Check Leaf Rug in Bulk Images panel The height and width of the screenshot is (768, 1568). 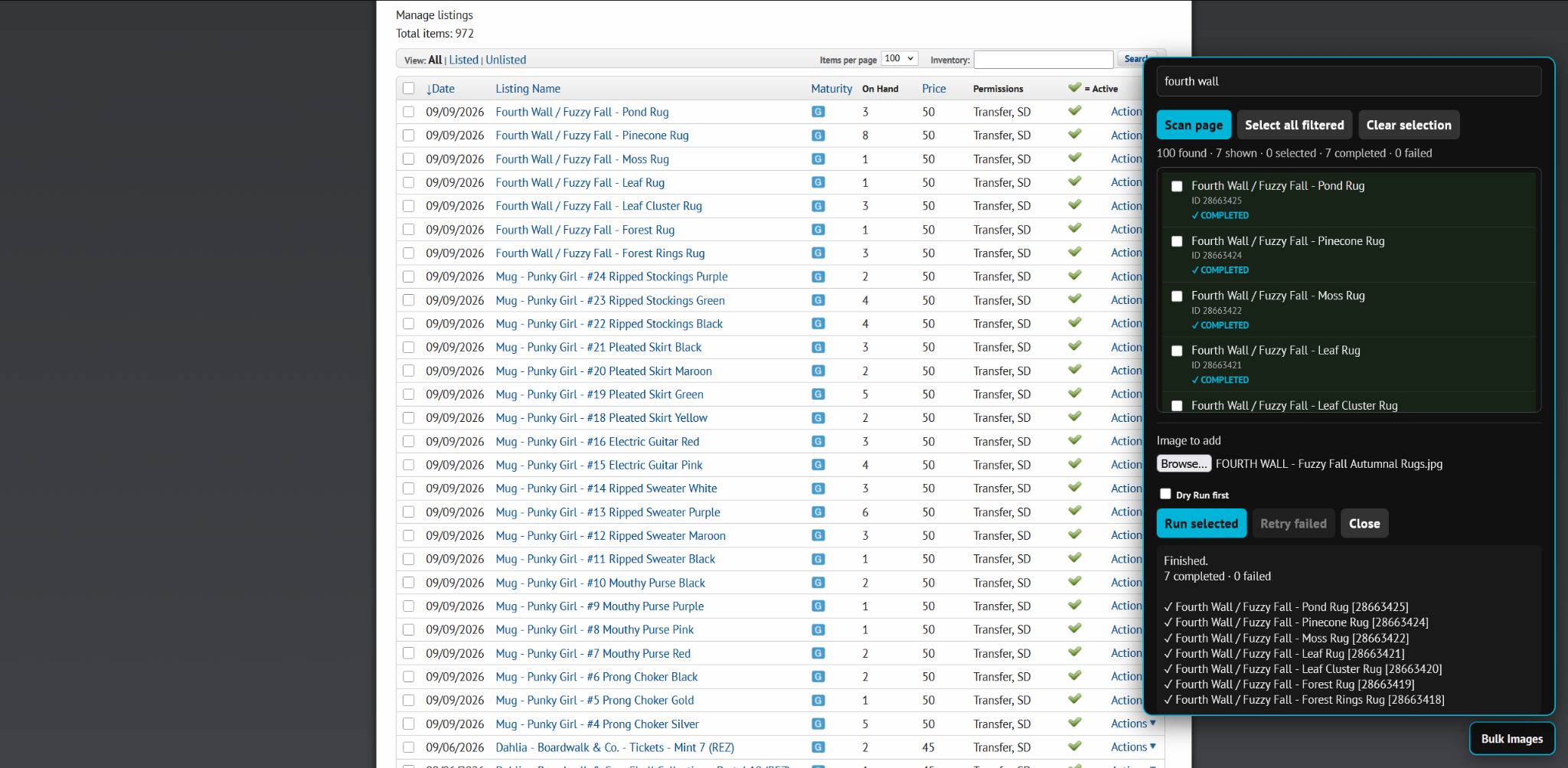tap(1177, 351)
